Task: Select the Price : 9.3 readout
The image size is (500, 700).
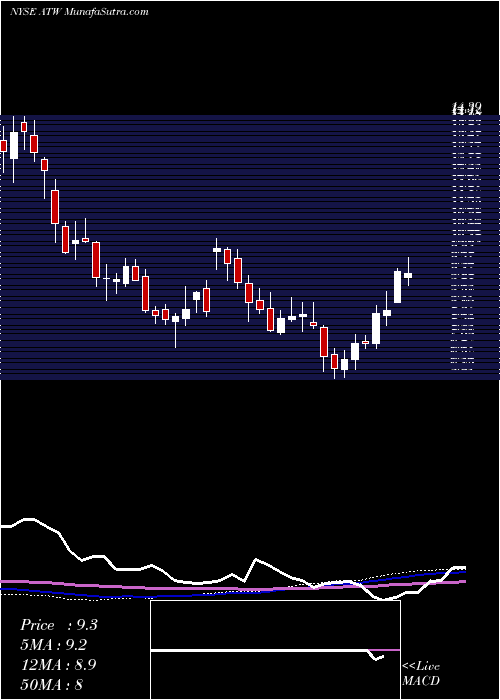Action: (x=58, y=625)
